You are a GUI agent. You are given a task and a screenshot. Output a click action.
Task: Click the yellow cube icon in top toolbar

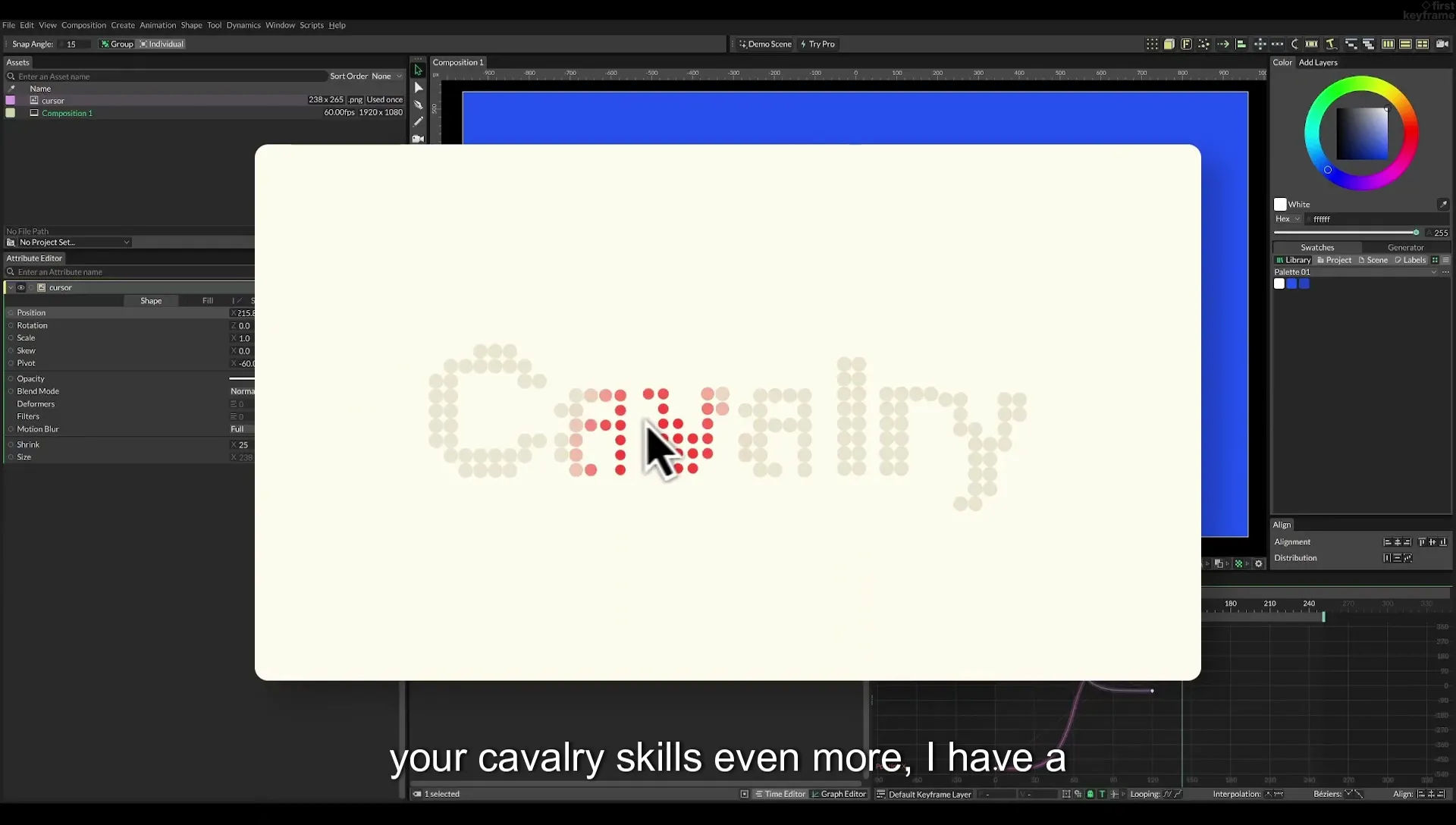coord(1169,44)
